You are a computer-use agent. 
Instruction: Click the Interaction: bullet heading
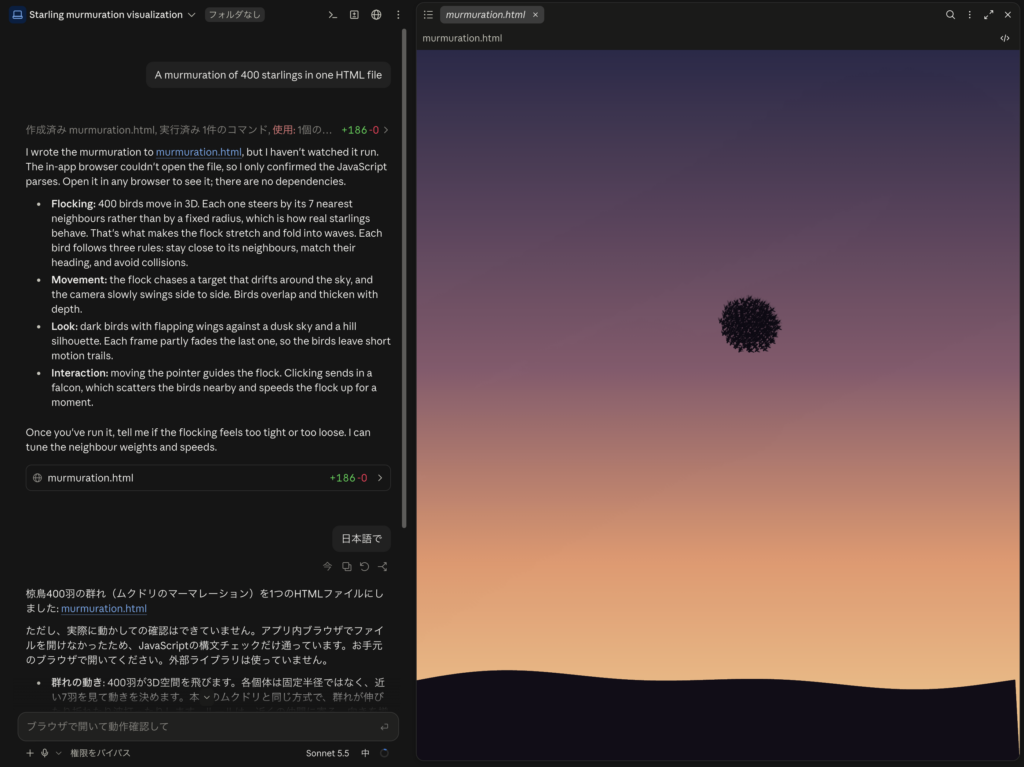(80, 373)
